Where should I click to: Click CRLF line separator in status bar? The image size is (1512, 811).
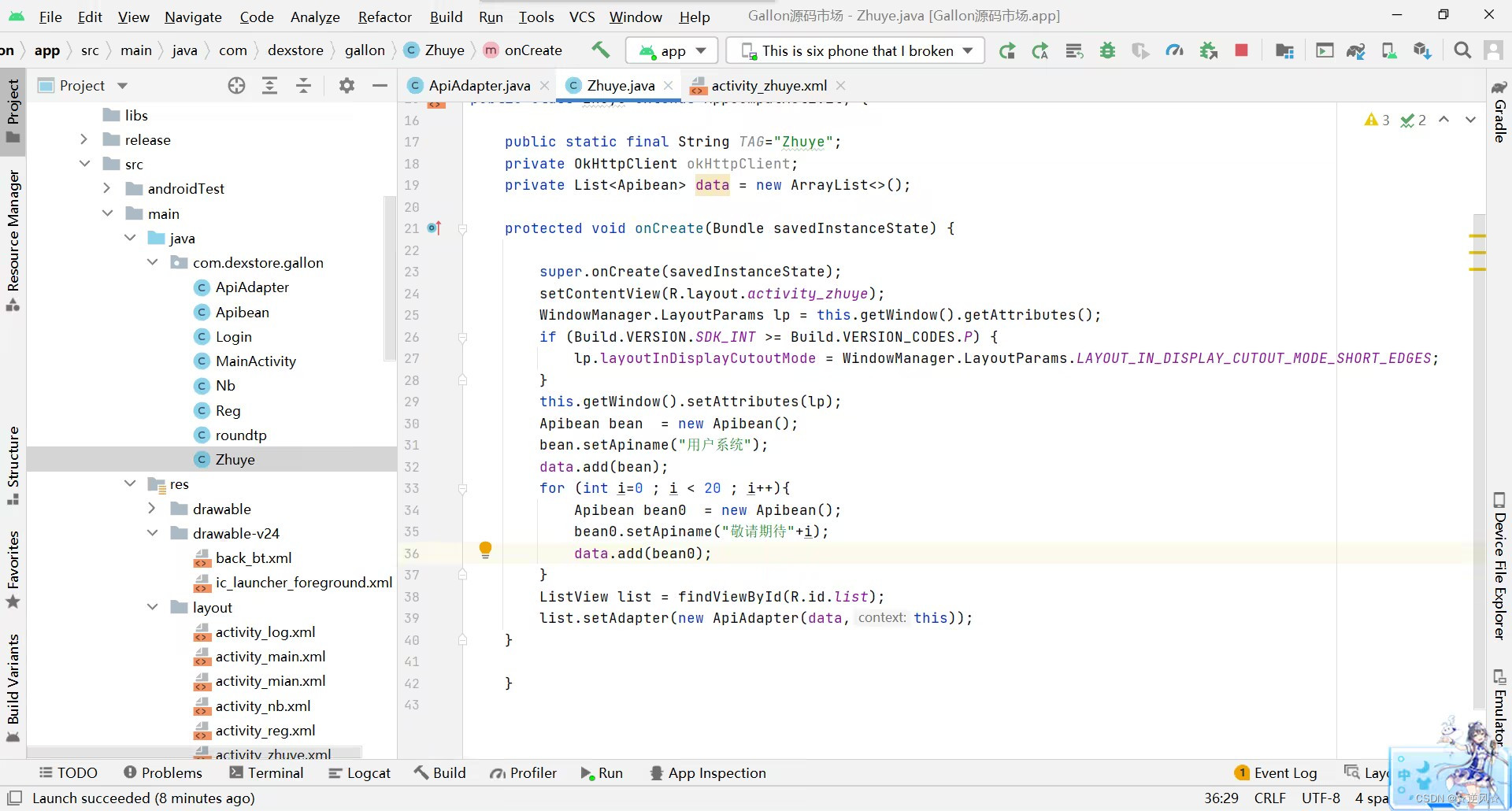tap(1270, 798)
